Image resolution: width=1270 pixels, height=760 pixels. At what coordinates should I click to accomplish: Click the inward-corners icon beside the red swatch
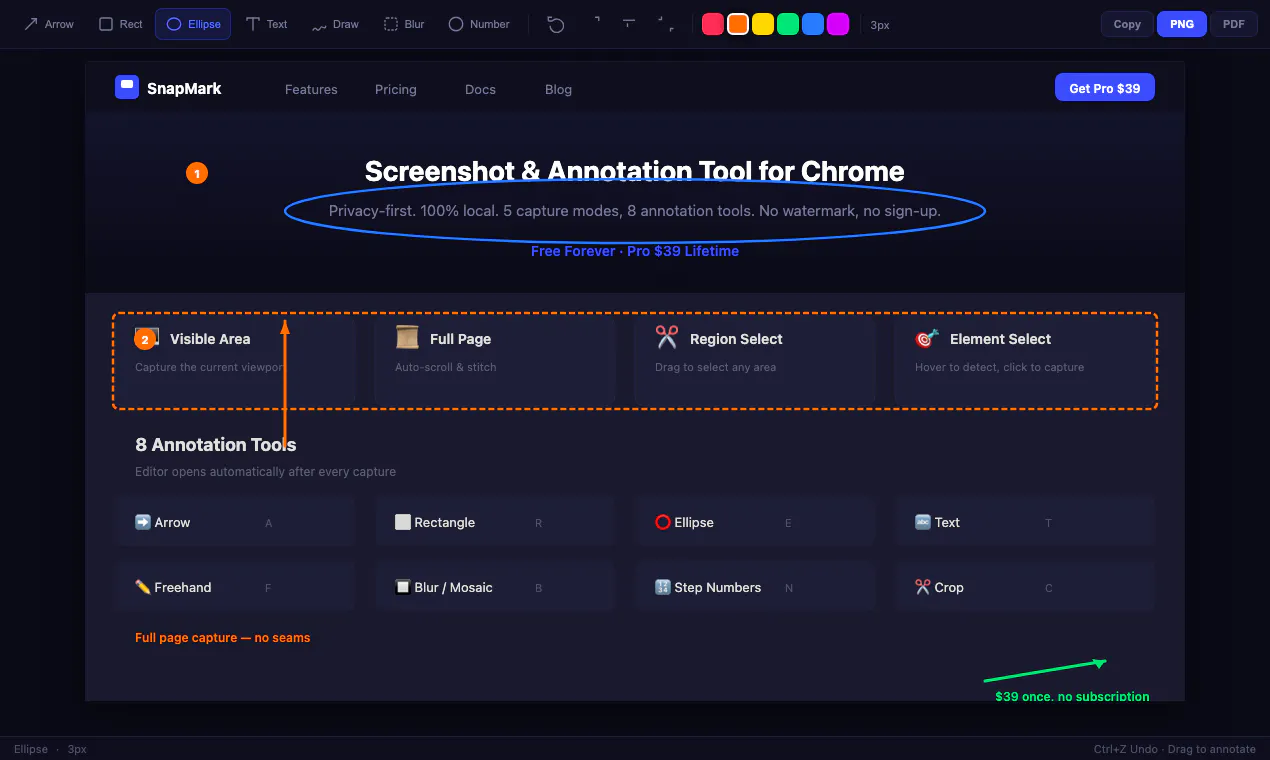pos(665,24)
